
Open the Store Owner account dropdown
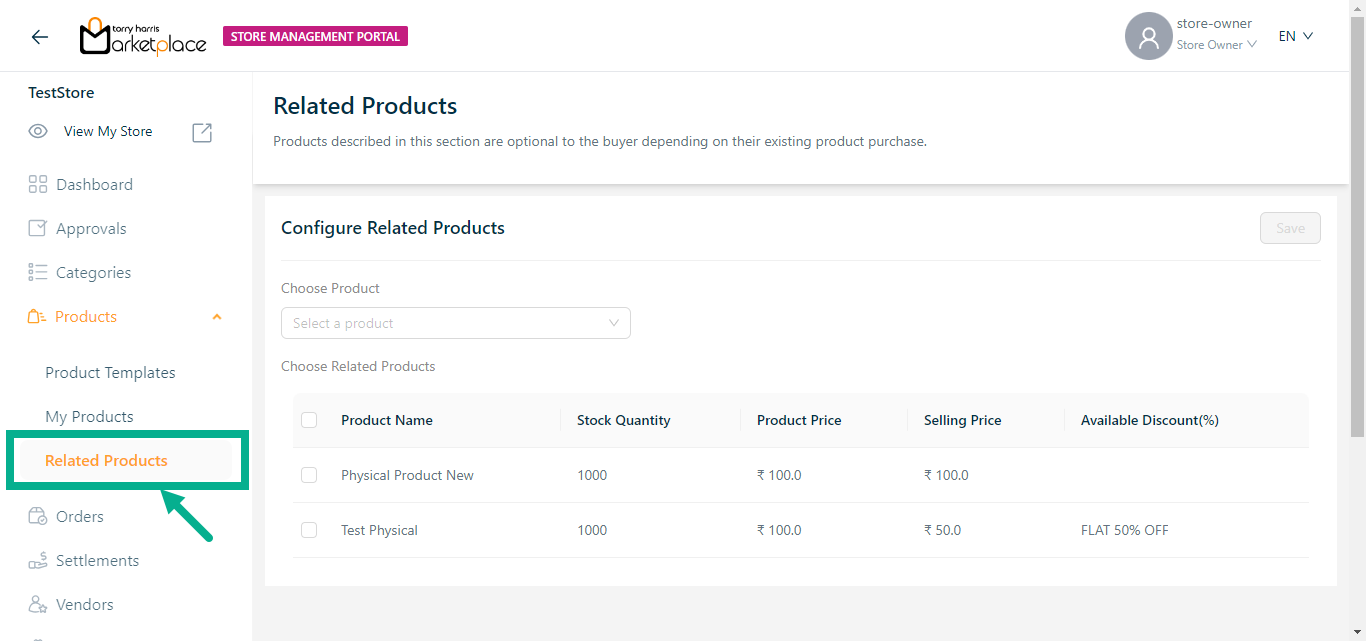(1216, 45)
